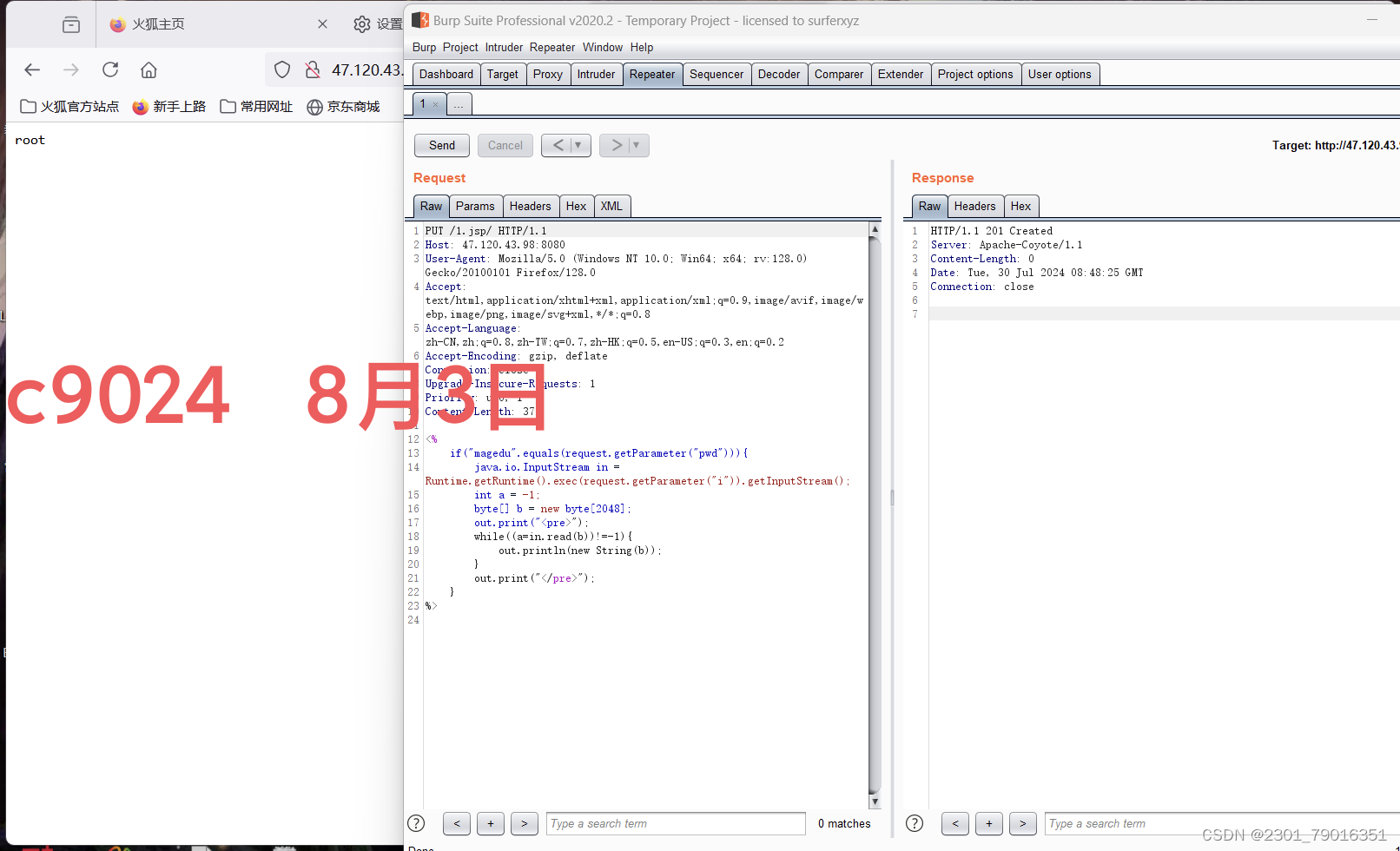
Task: Click the Firefox forward arrow
Action: point(71,69)
